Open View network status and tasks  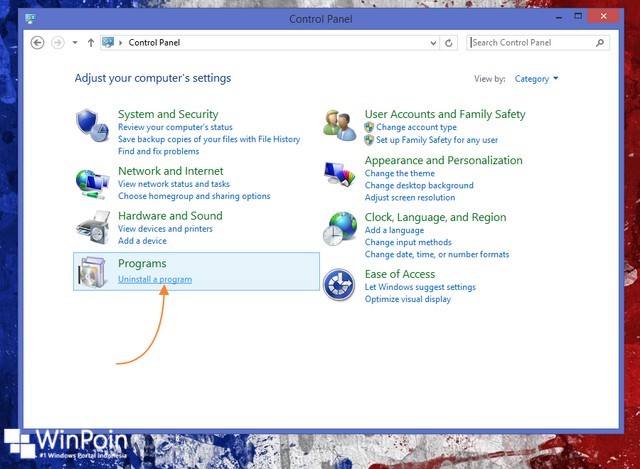(x=174, y=184)
